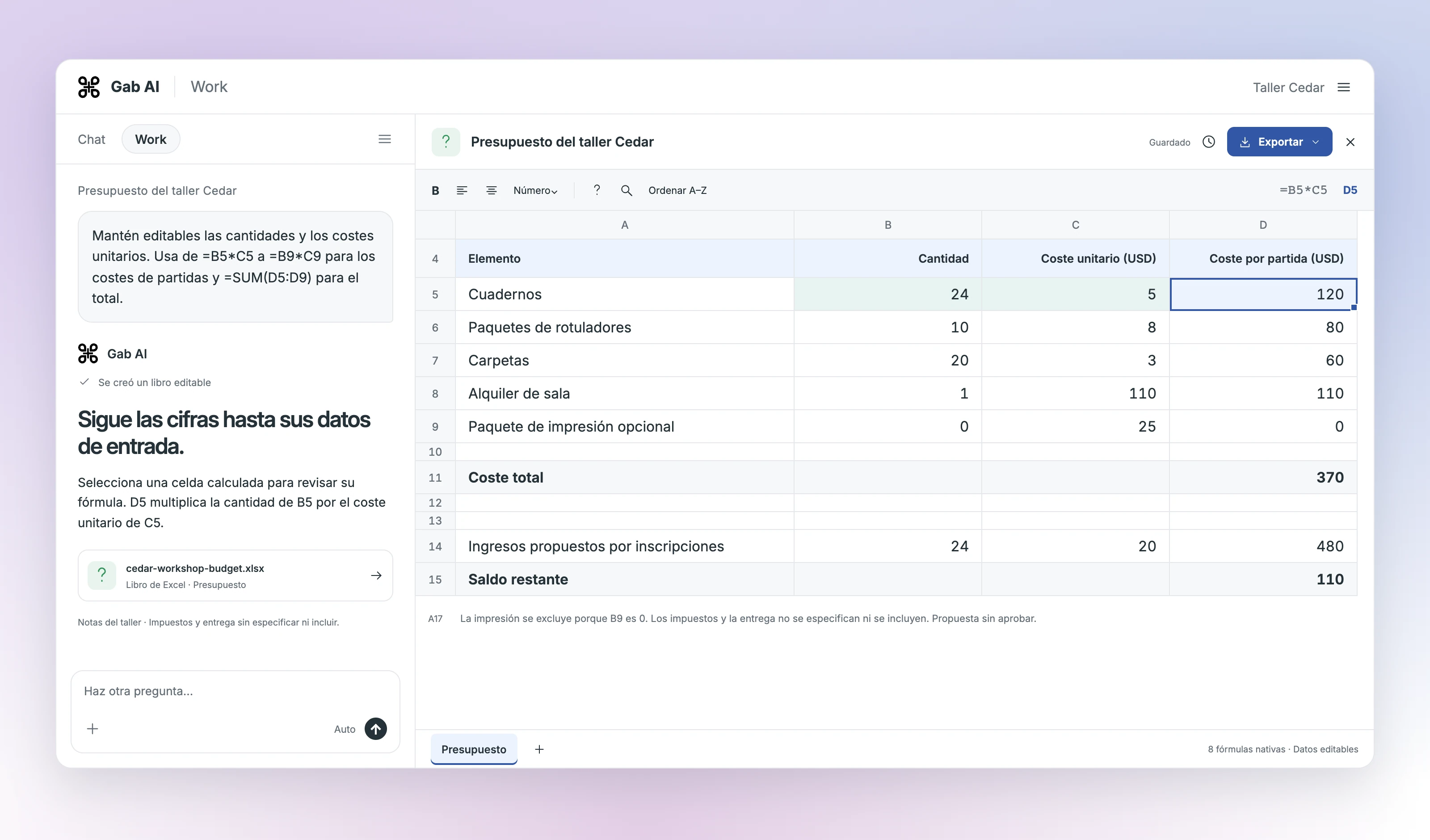Click the plus attachment icon in the chat box
The width and height of the screenshot is (1430, 840).
[x=93, y=729]
